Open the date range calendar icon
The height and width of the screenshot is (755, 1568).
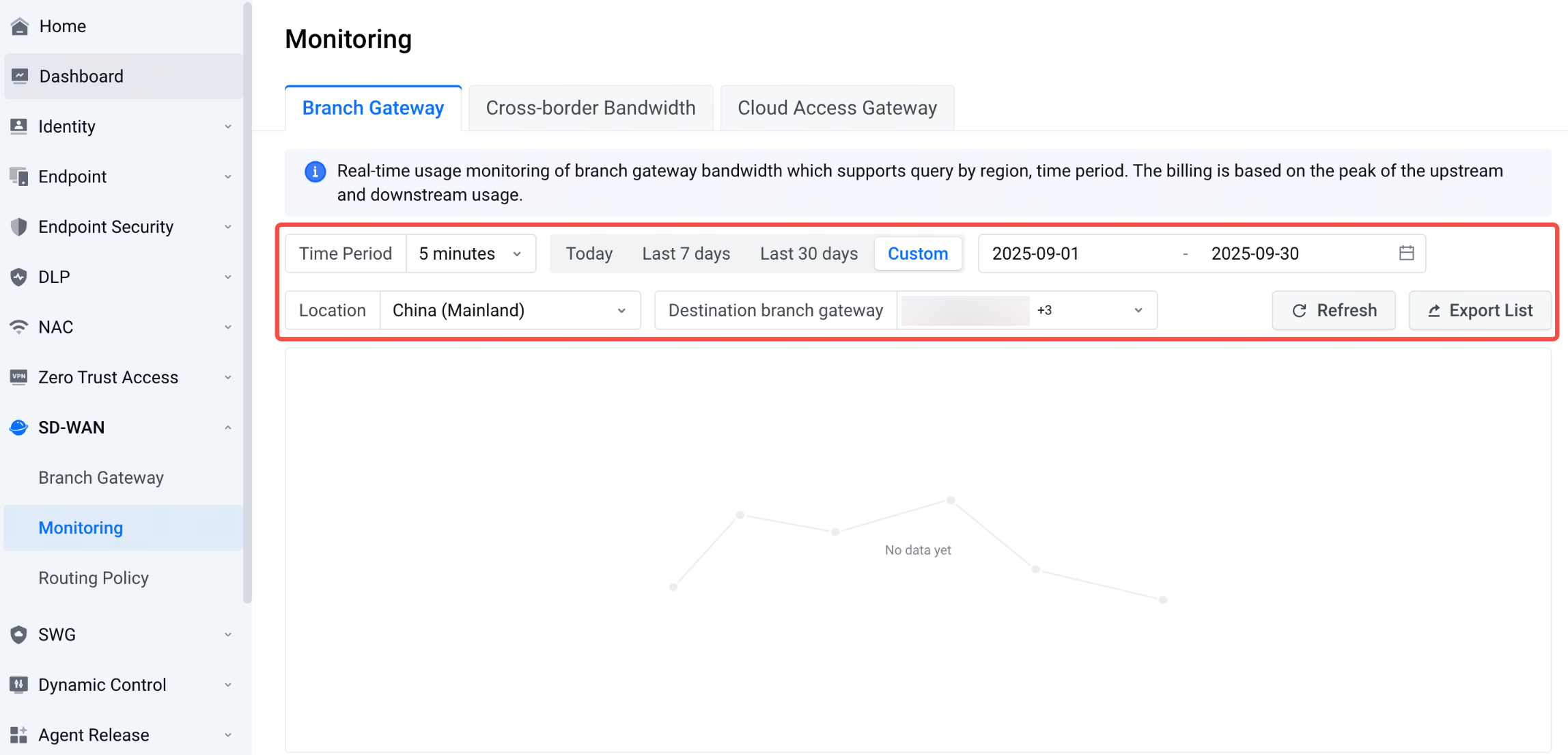coord(1406,253)
